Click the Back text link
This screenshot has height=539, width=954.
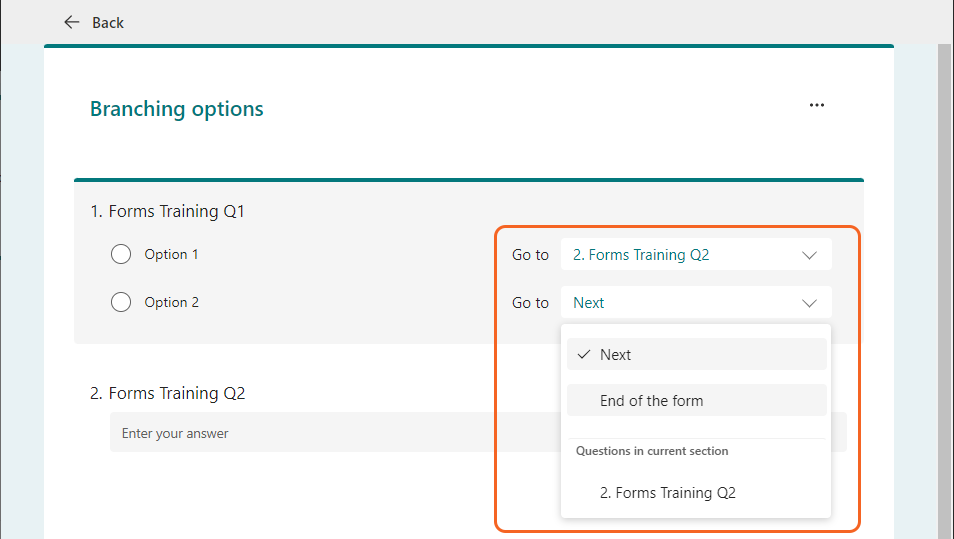pyautogui.click(x=108, y=22)
